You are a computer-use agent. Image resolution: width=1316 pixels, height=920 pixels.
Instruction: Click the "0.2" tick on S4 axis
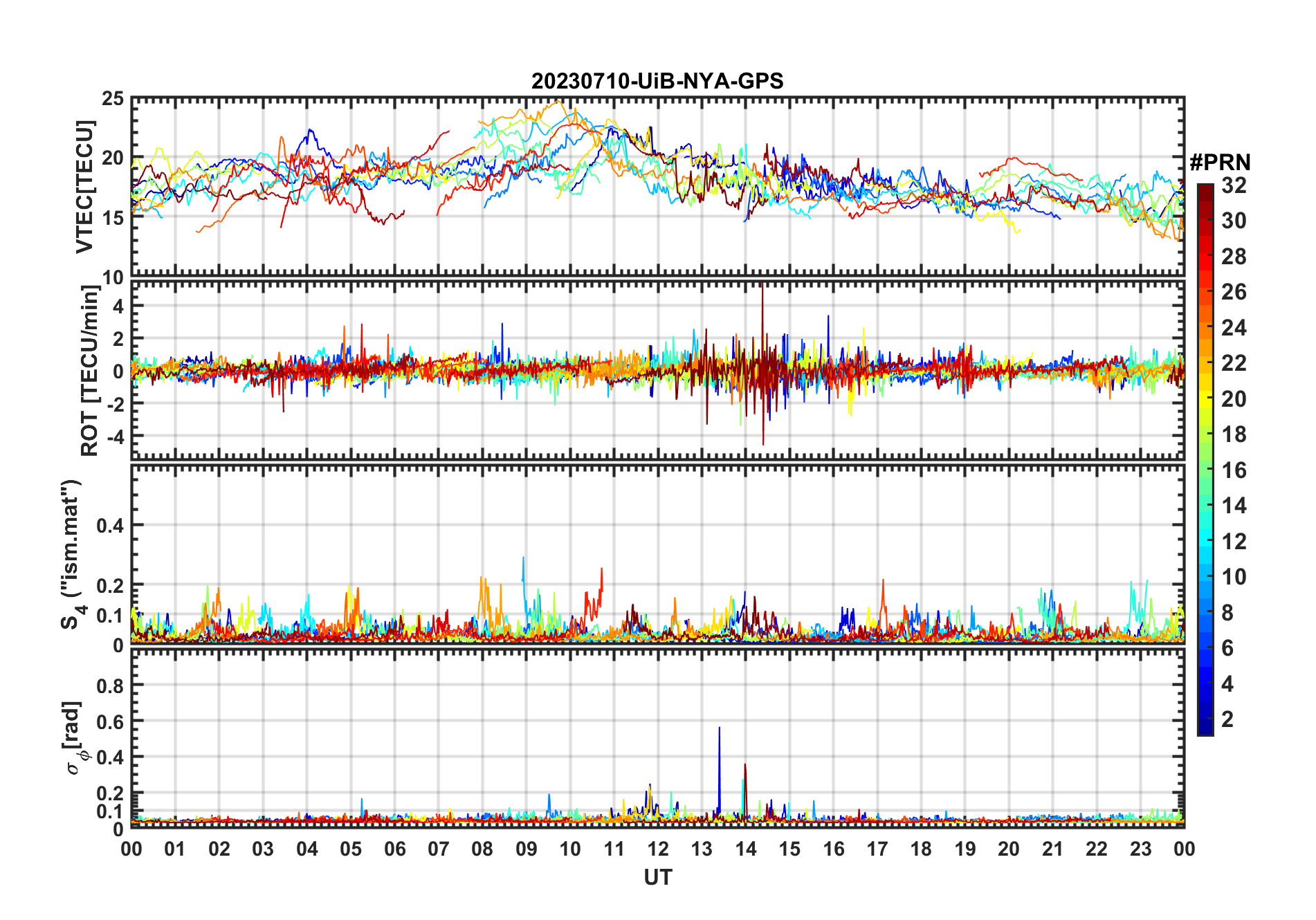[111, 585]
